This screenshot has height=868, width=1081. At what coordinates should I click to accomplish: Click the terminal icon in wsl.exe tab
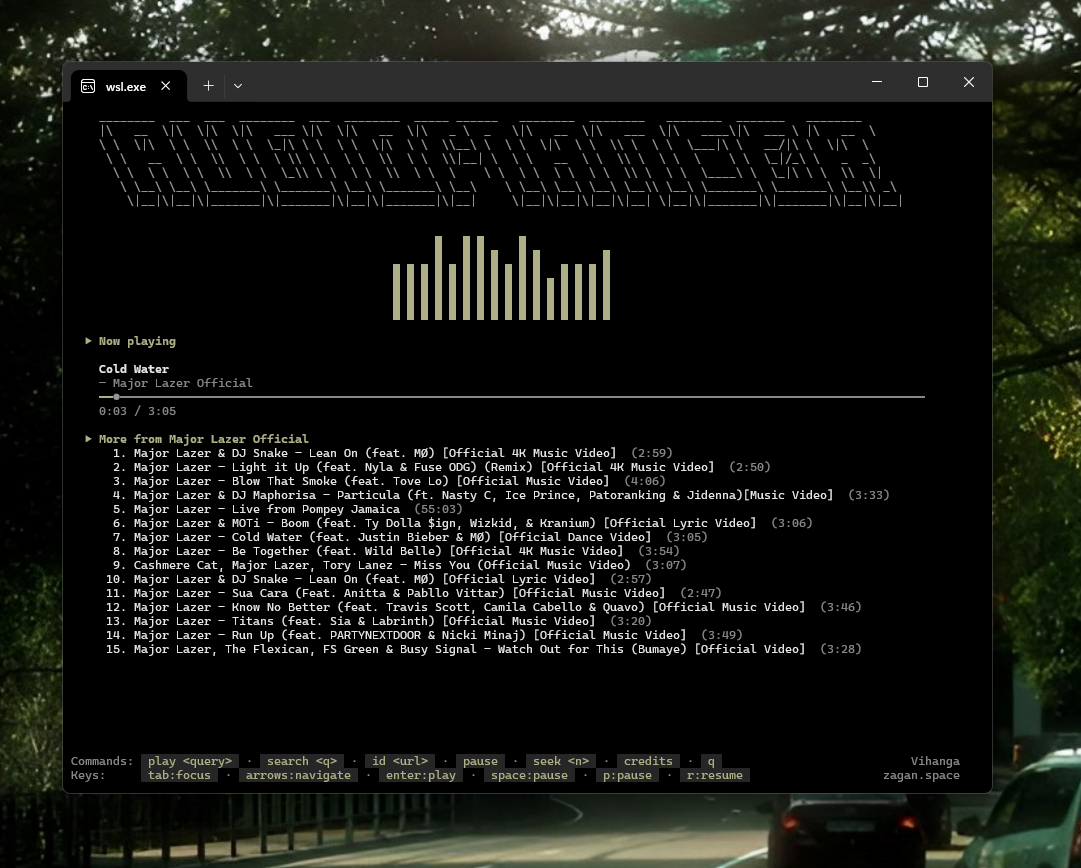point(88,86)
